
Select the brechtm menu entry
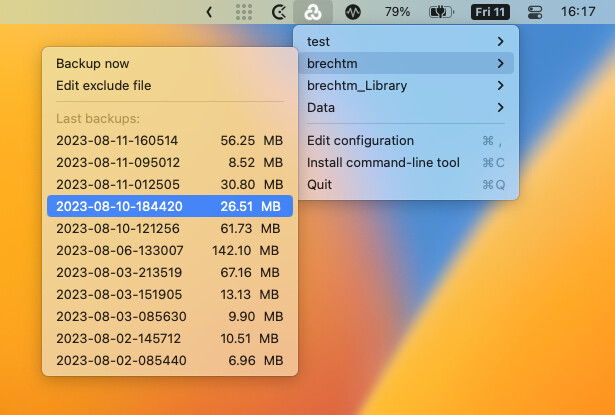[406, 63]
